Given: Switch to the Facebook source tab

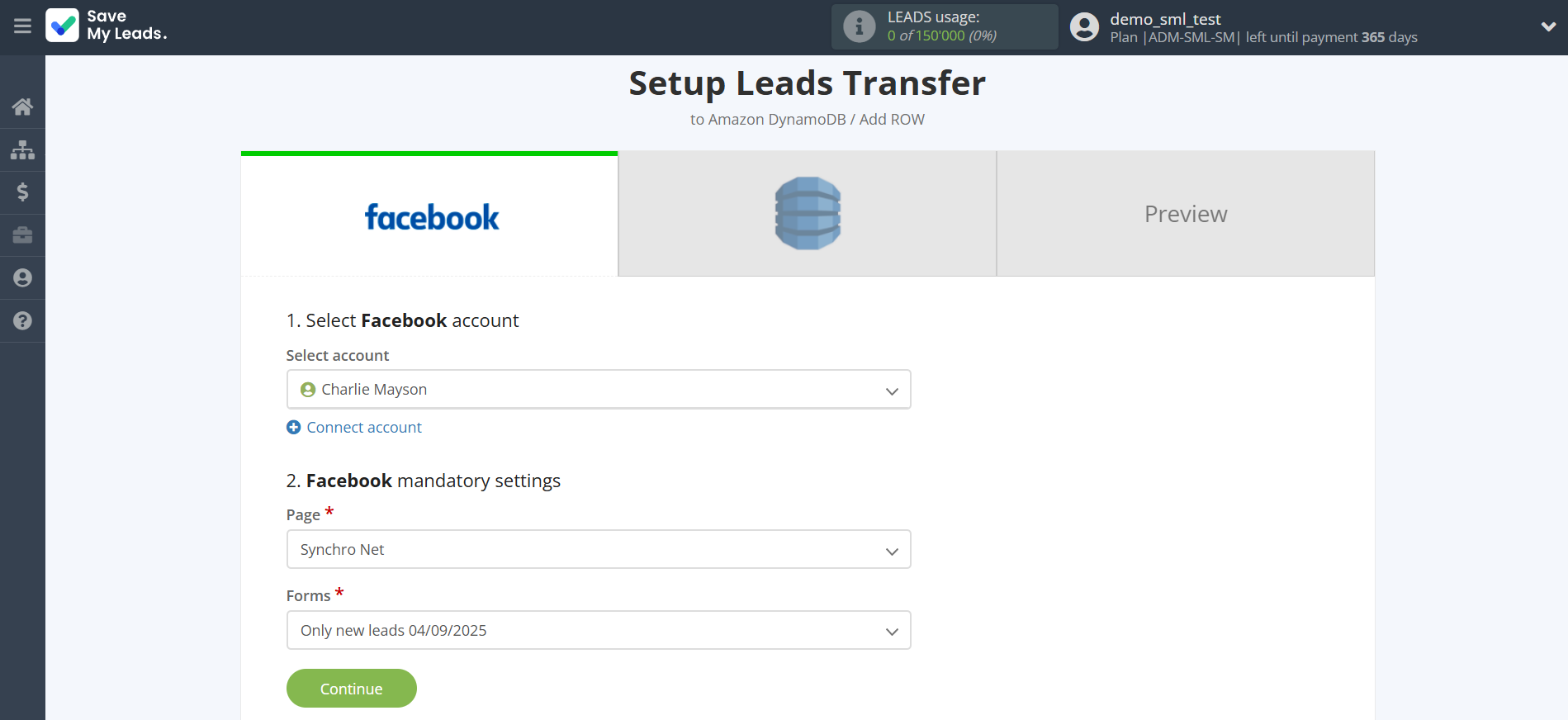Looking at the screenshot, I should click(x=429, y=215).
